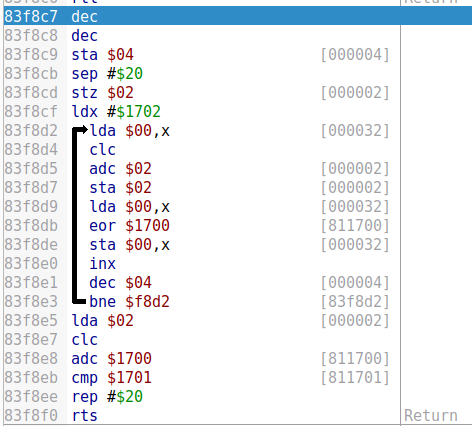The image size is (472, 426).
Task: Click [000004] beside 'sta $04'
Action: 355,54
